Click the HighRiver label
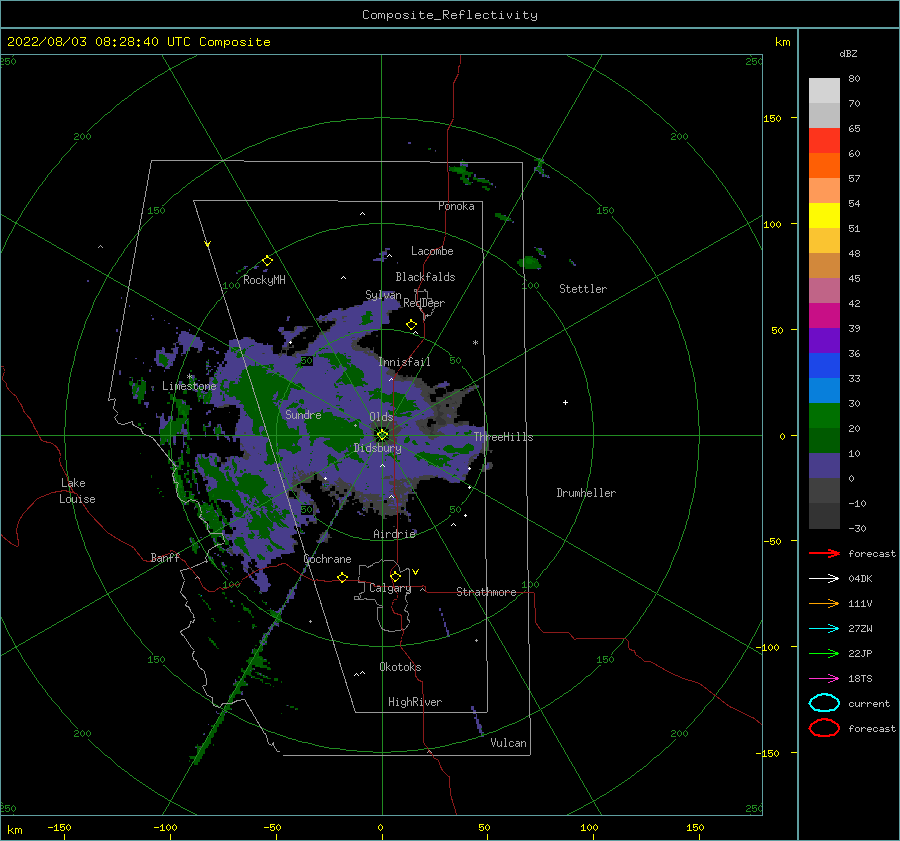Image resolution: width=900 pixels, height=841 pixels. point(415,702)
